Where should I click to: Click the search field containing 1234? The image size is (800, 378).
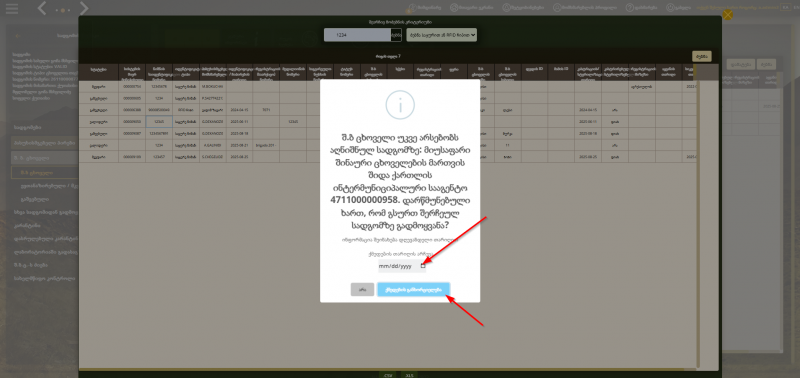357,35
